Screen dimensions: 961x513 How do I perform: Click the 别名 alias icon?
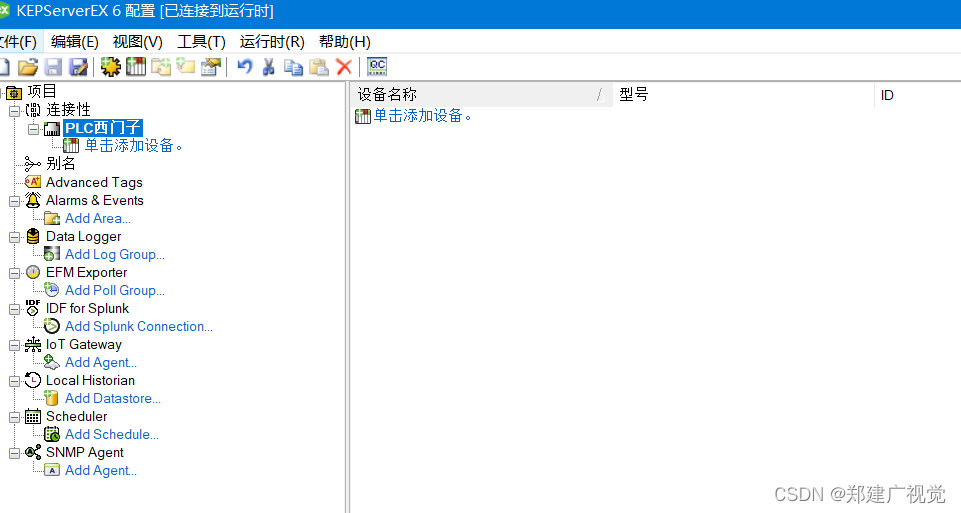(32, 164)
